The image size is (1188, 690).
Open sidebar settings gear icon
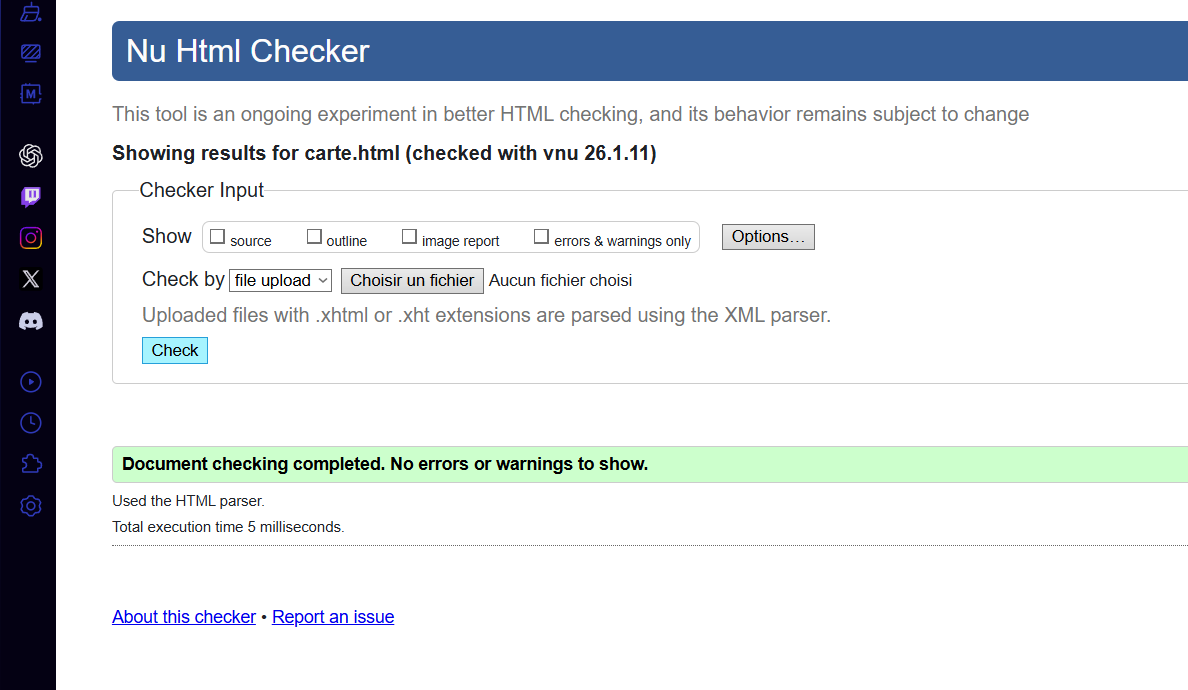coord(31,506)
